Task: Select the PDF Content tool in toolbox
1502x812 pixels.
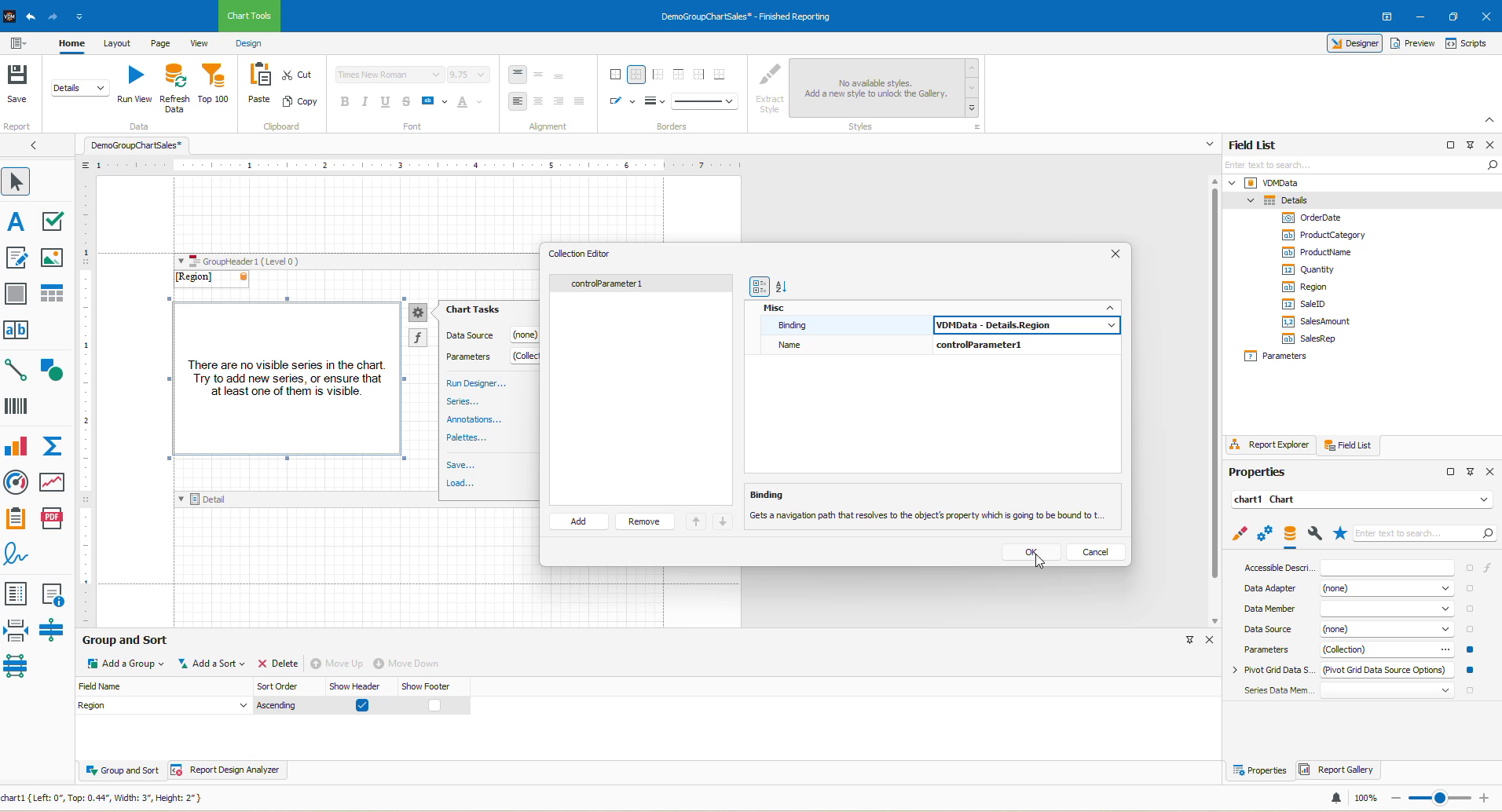Action: point(52,518)
